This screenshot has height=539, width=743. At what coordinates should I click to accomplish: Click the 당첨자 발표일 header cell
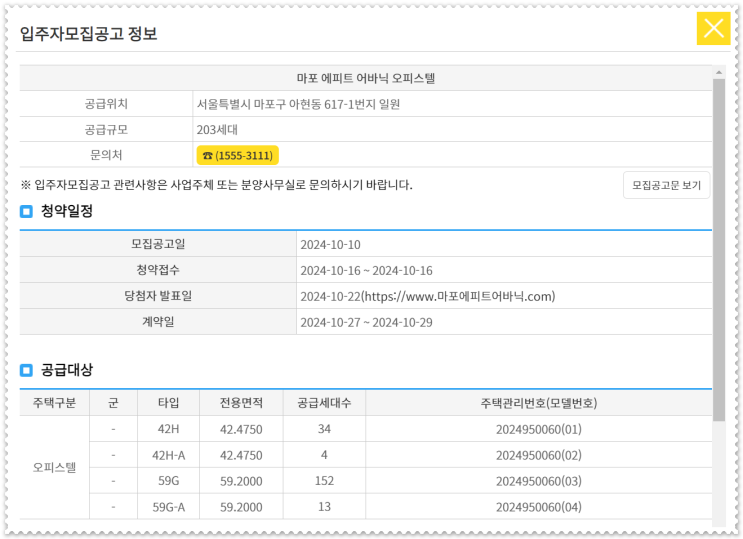click(158, 296)
